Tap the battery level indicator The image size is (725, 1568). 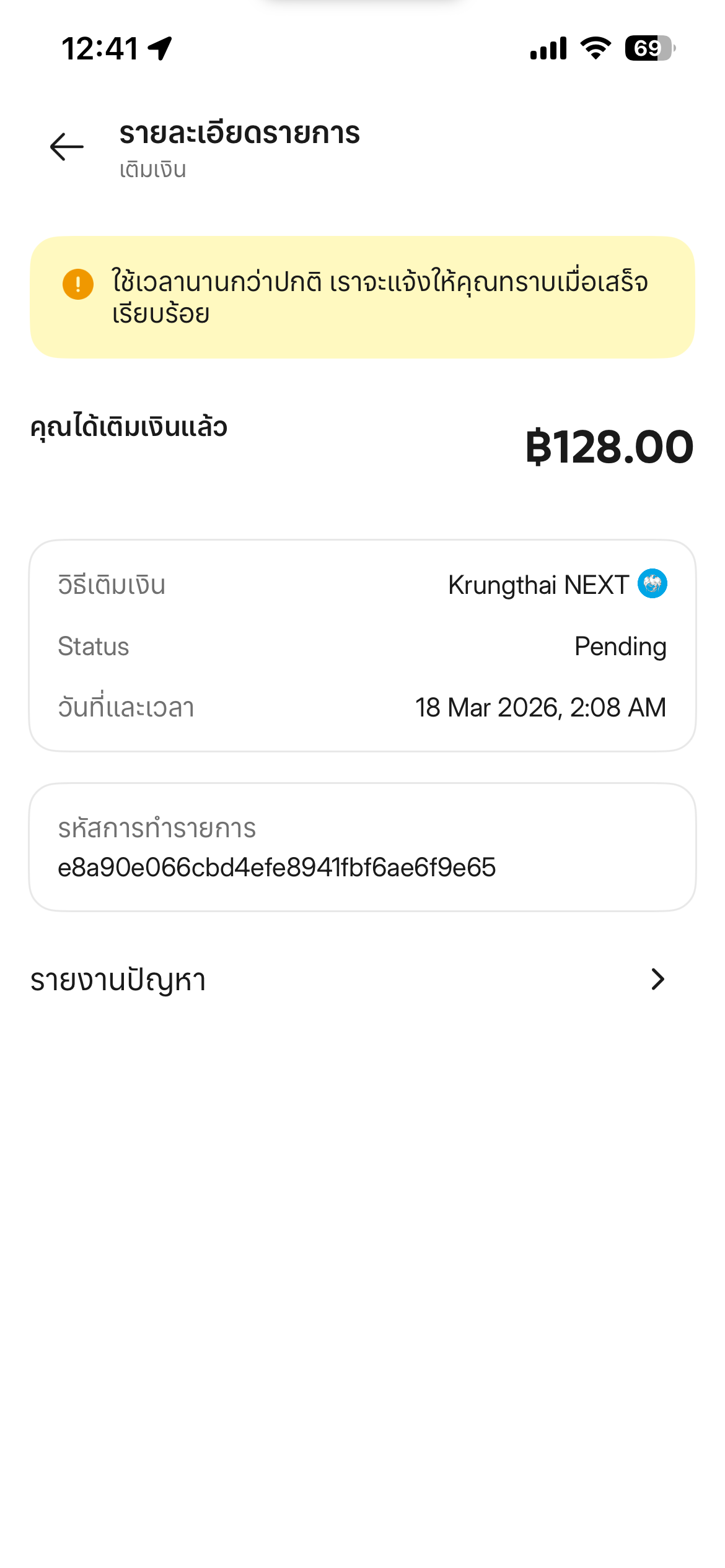coord(649,48)
